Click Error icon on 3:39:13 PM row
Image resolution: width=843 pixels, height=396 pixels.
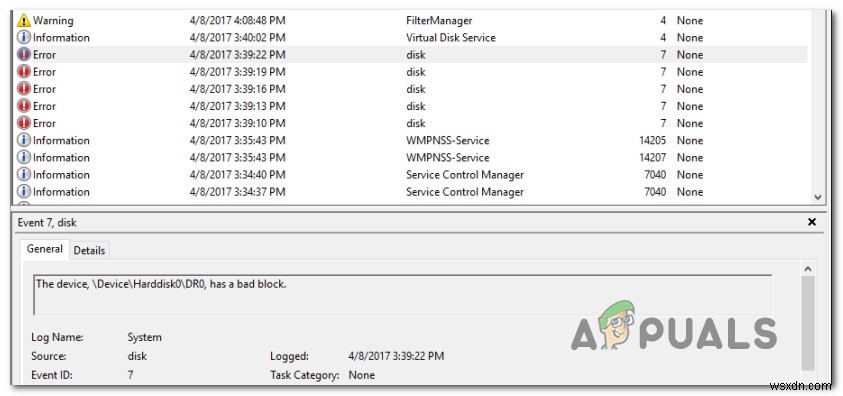(x=24, y=106)
